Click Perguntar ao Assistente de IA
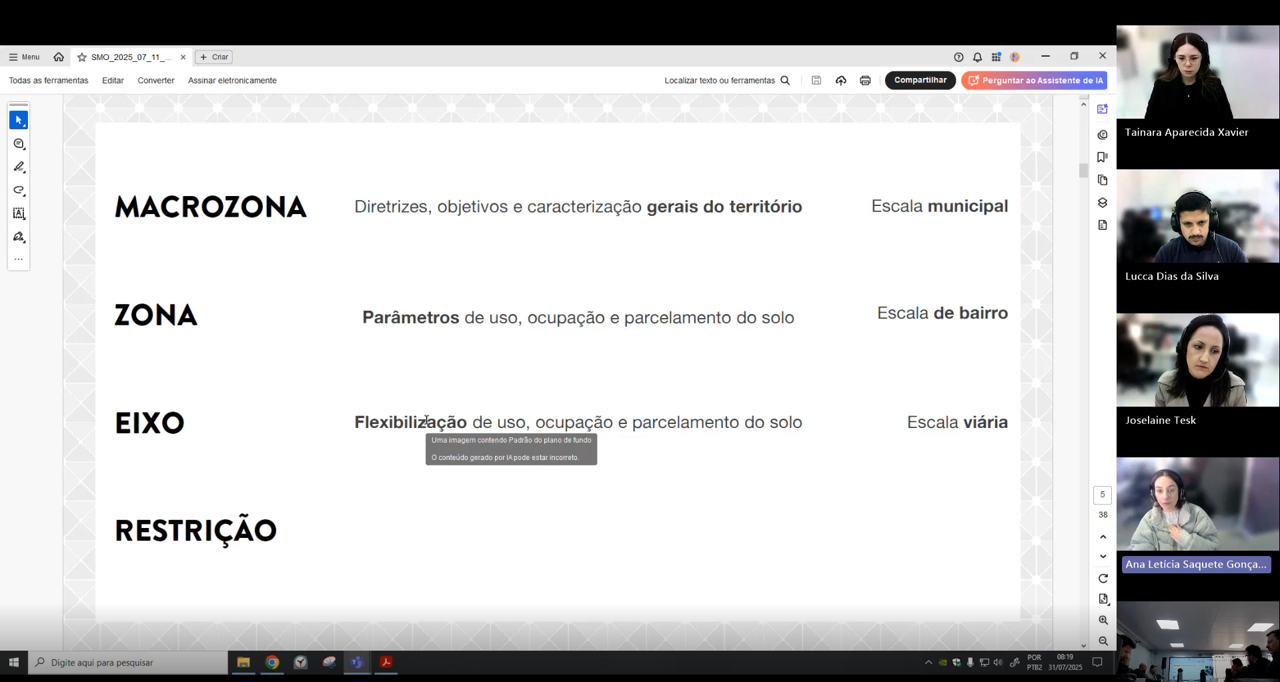Screen dimensions: 1280x682 coord(1034,80)
